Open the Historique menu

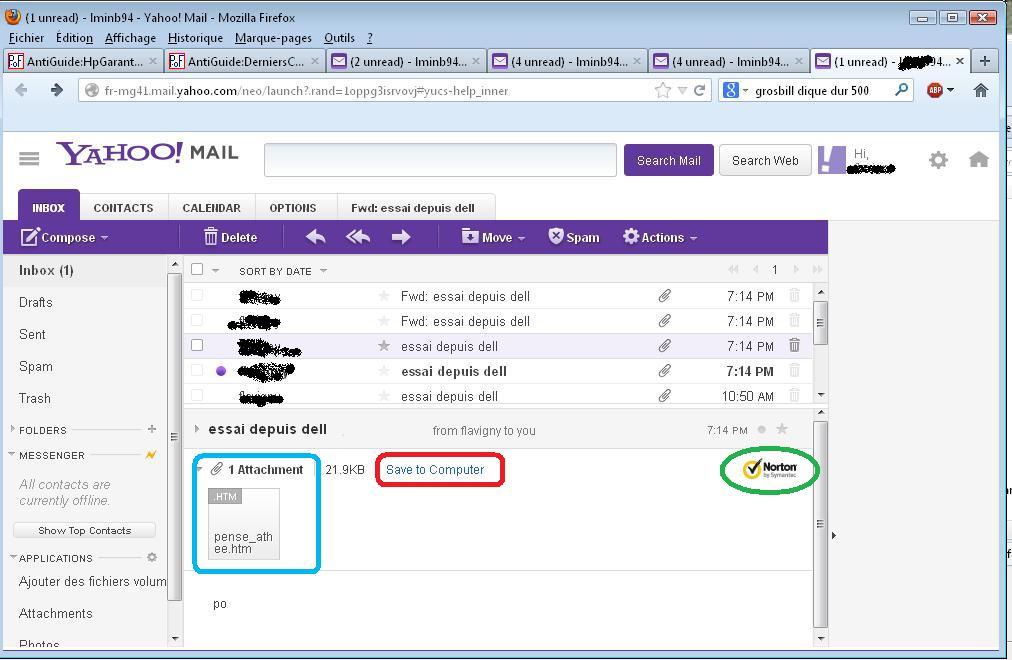coord(195,38)
